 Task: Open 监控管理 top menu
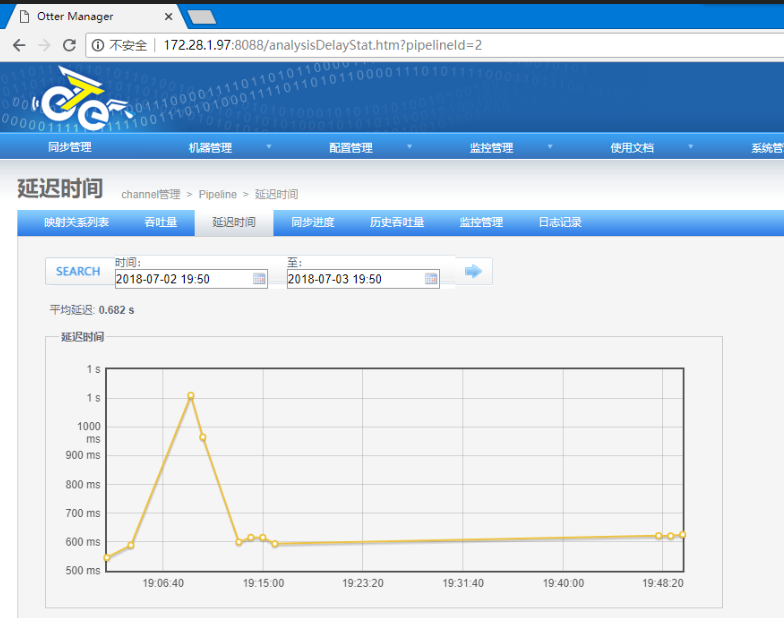(x=491, y=148)
